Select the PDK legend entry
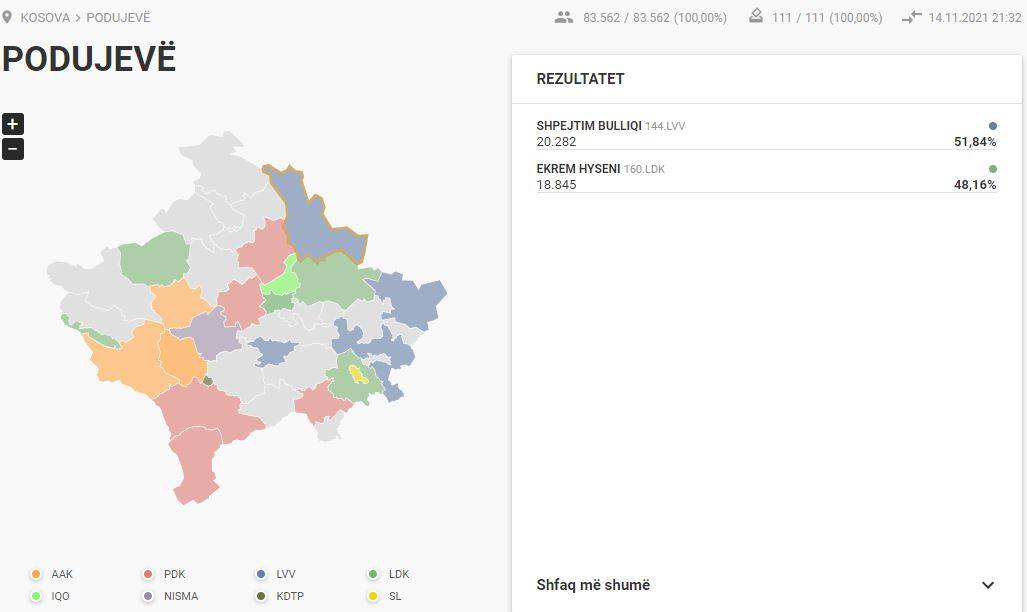This screenshot has width=1027, height=612. coord(166,574)
